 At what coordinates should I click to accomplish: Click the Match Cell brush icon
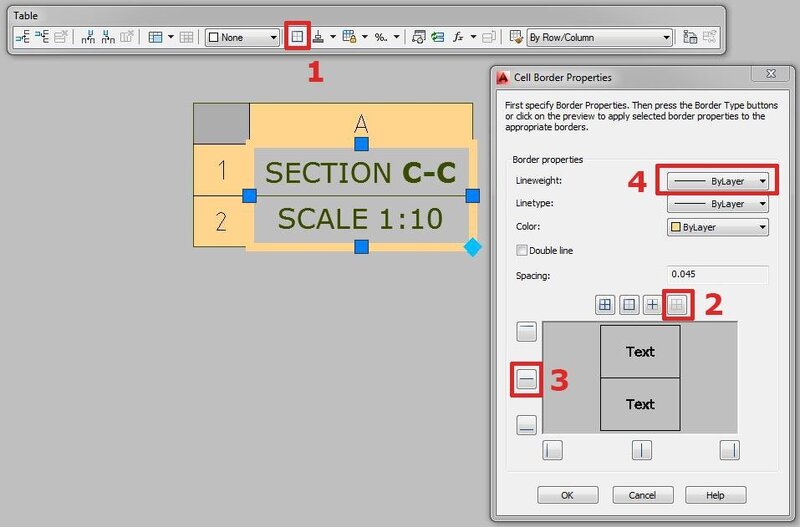pos(516,37)
